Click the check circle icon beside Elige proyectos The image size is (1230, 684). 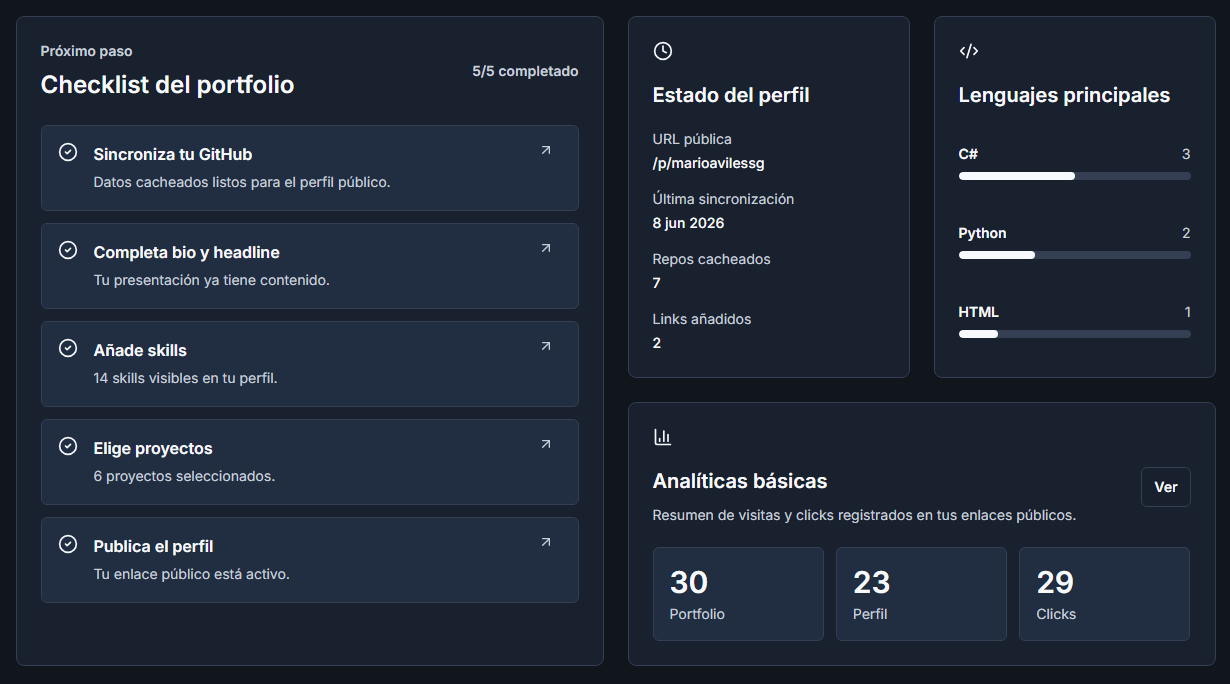68,446
